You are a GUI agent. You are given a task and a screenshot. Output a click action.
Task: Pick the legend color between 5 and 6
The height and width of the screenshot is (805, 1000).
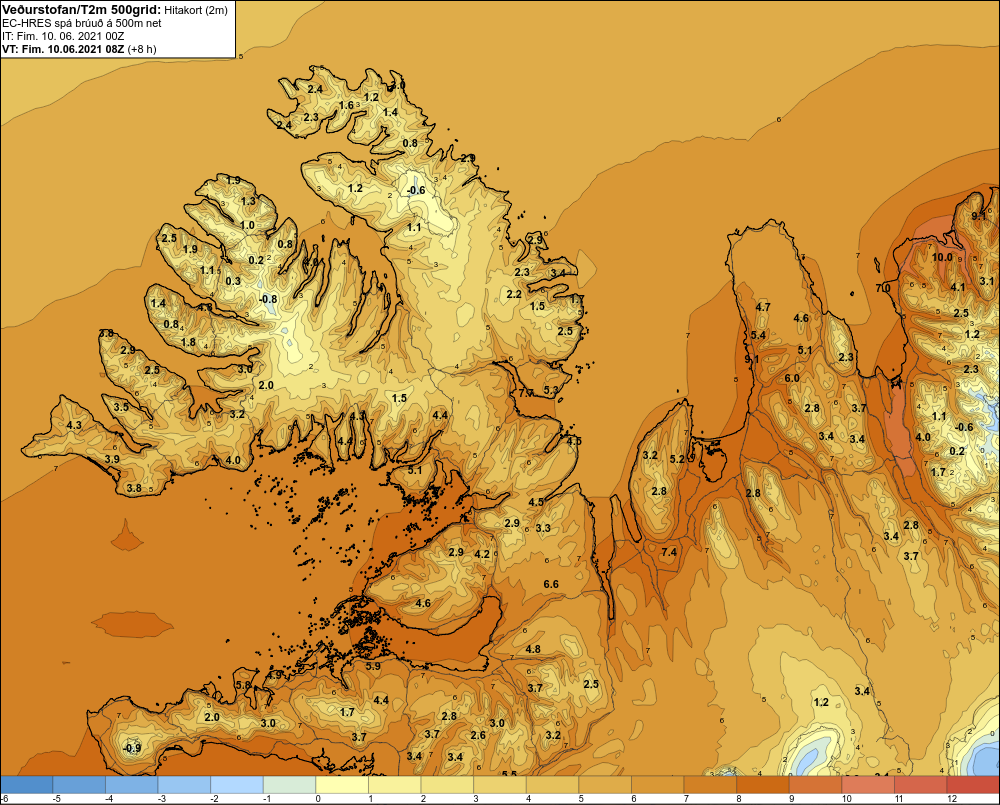[x=605, y=785]
